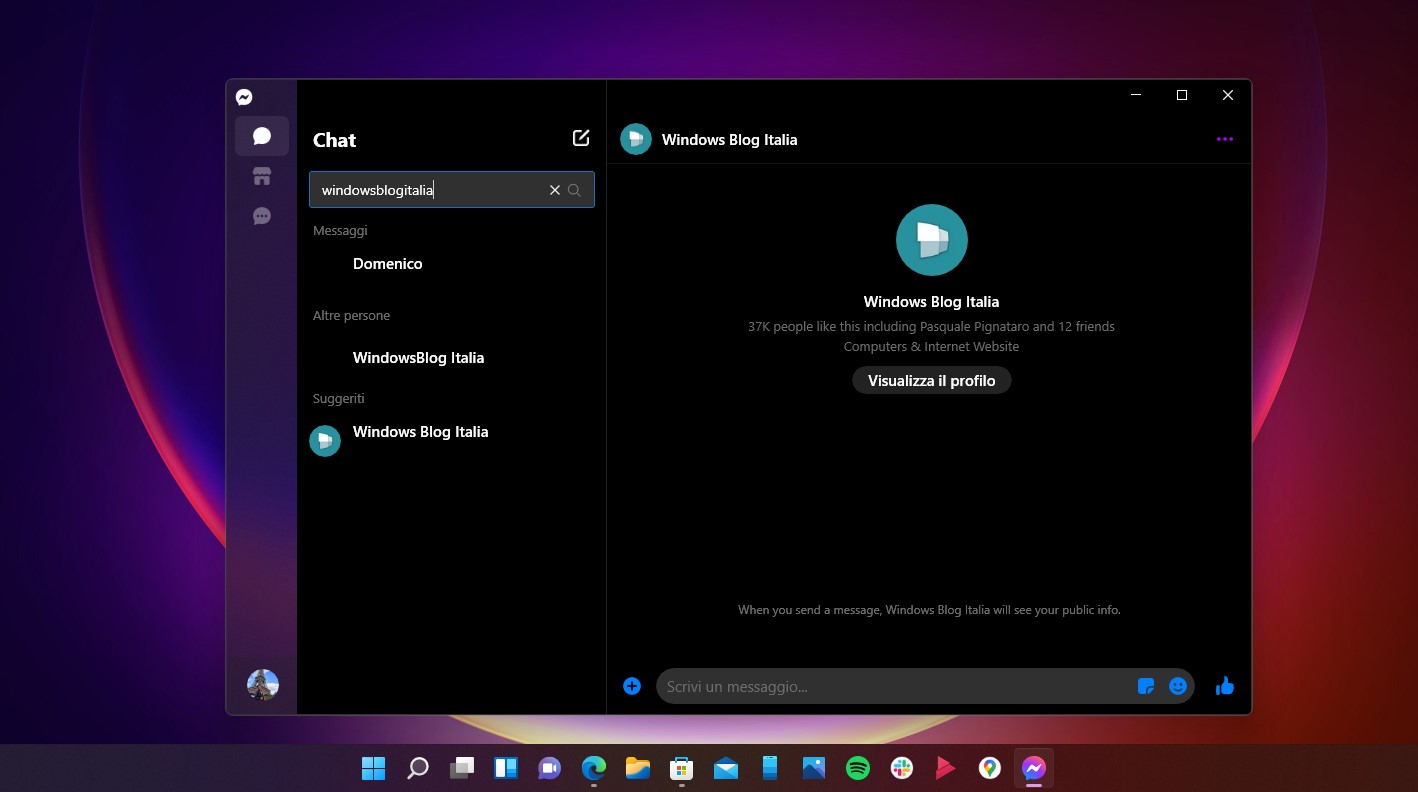
Task: Open the Photos app from the taskbar
Action: 814,768
